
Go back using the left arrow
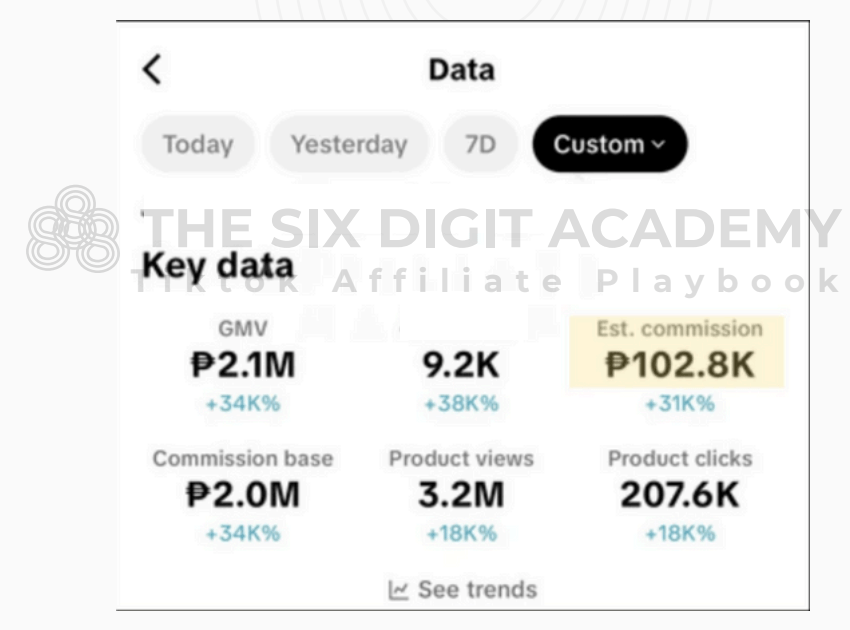[151, 70]
